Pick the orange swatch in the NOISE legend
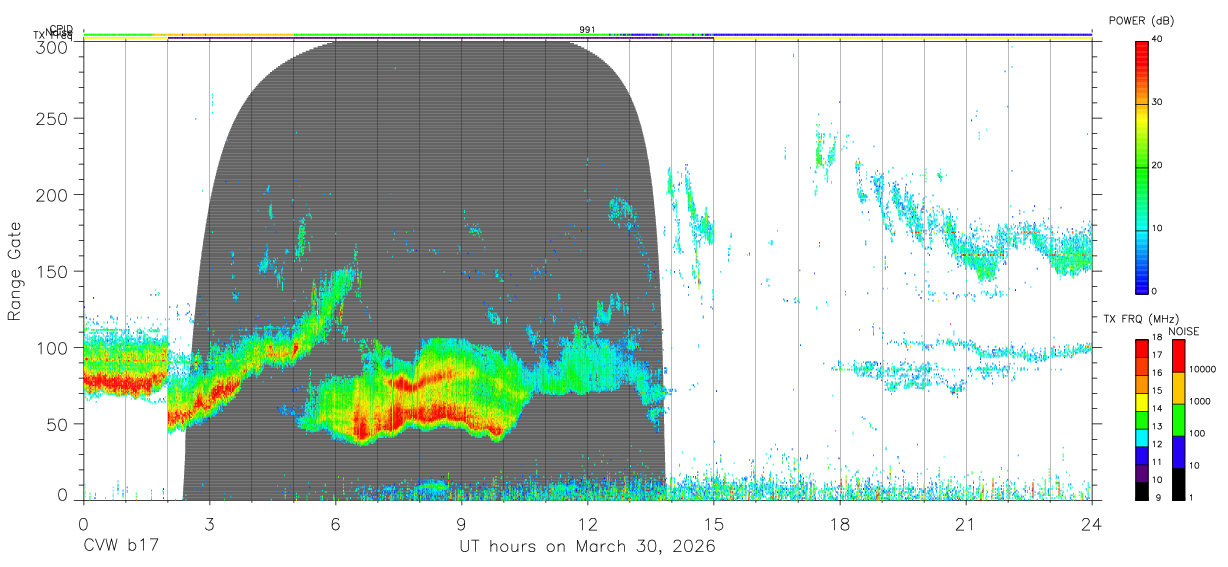Viewport: 1228px width, 567px height. tap(1178, 387)
